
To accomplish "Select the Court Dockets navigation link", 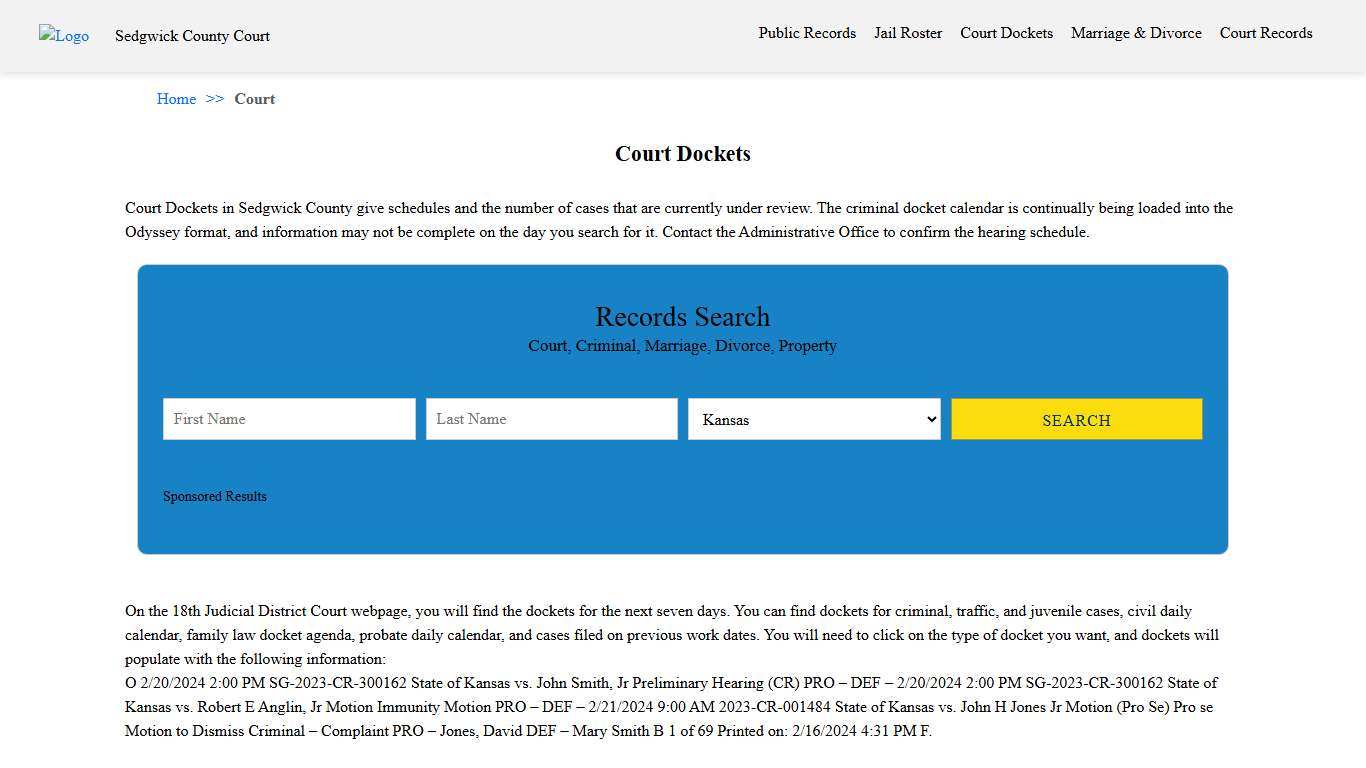I will tap(1006, 33).
